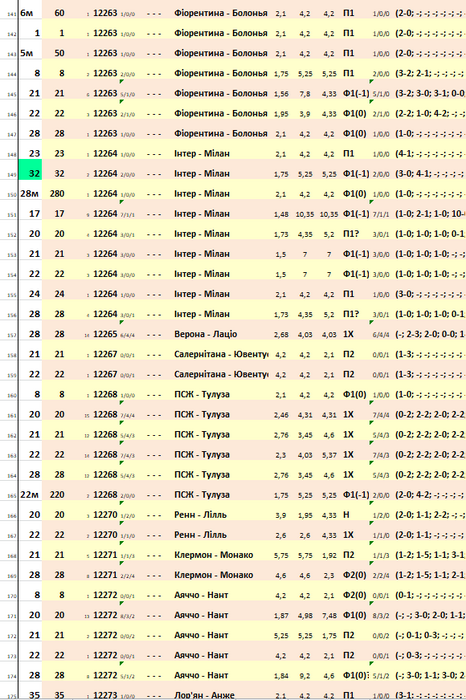The width and height of the screenshot is (466, 700).
Task: Click the Н bet type cell
Action: tap(346, 515)
